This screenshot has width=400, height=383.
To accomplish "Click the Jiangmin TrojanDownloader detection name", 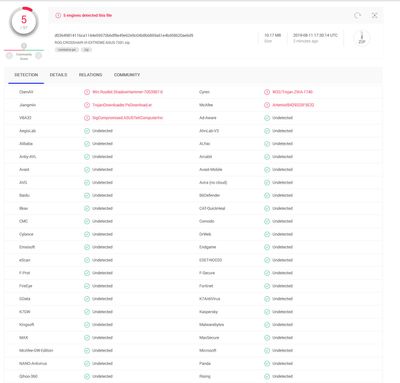I will (x=122, y=105).
